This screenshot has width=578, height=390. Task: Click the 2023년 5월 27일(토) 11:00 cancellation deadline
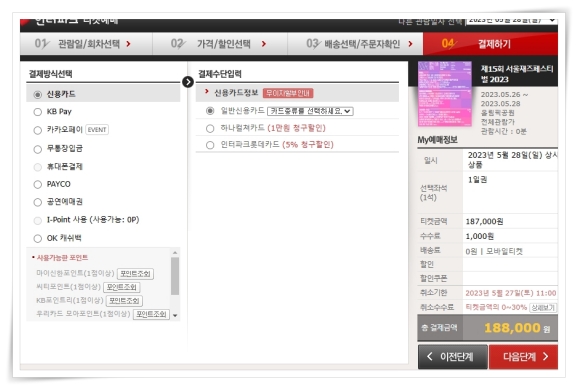[511, 293]
